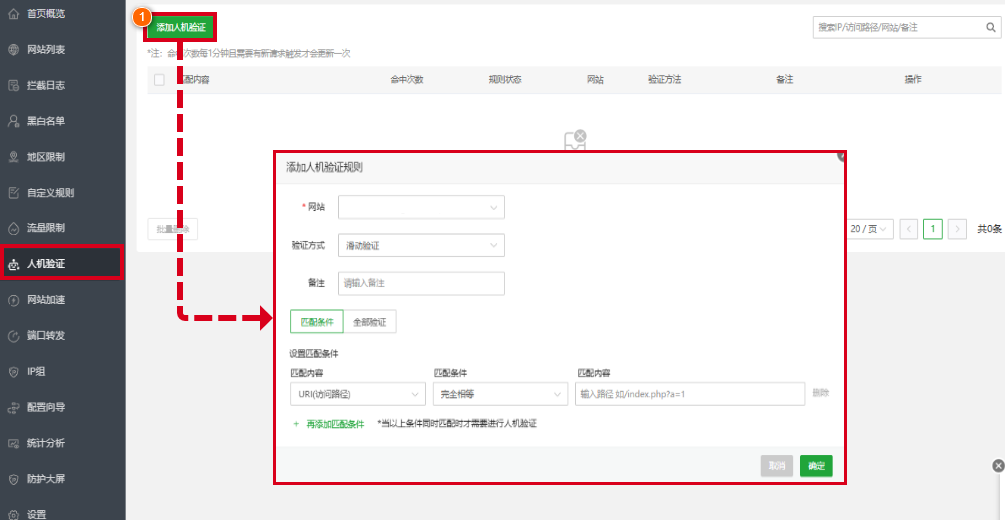The width and height of the screenshot is (1005, 520).
Task: Click the 流量限制 chart icon
Action: click(x=14, y=228)
